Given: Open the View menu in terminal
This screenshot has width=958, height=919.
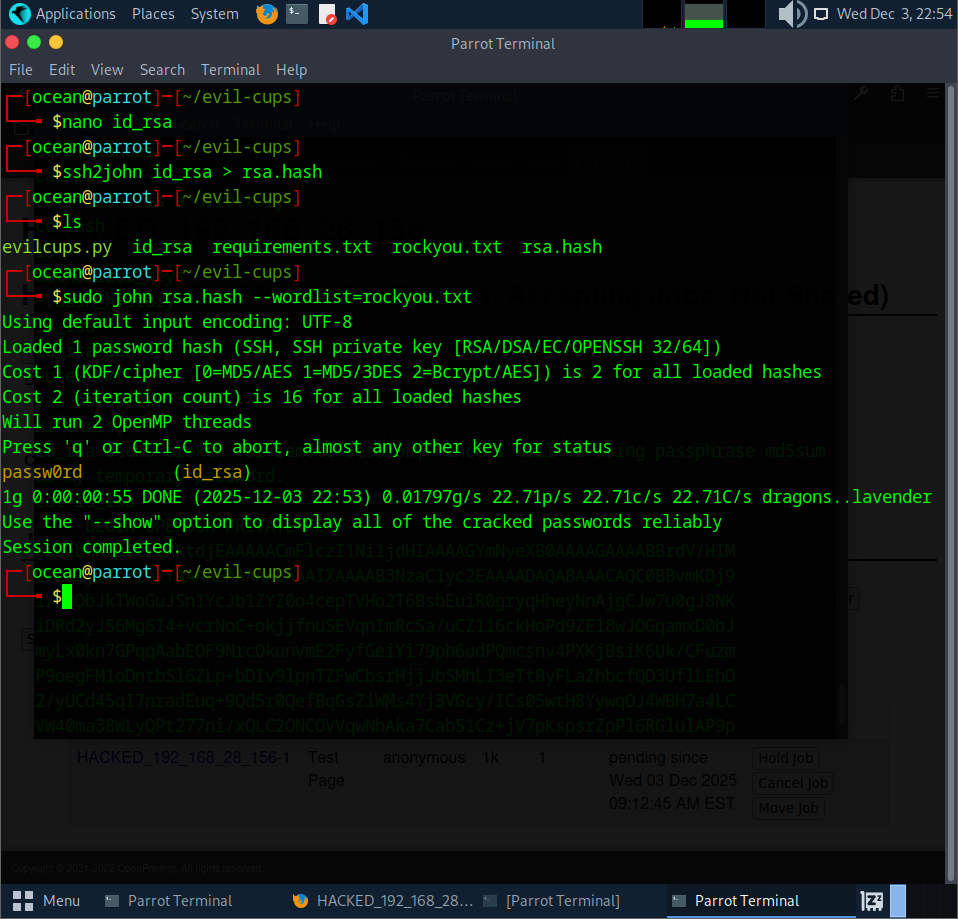Looking at the screenshot, I should tap(107, 70).
